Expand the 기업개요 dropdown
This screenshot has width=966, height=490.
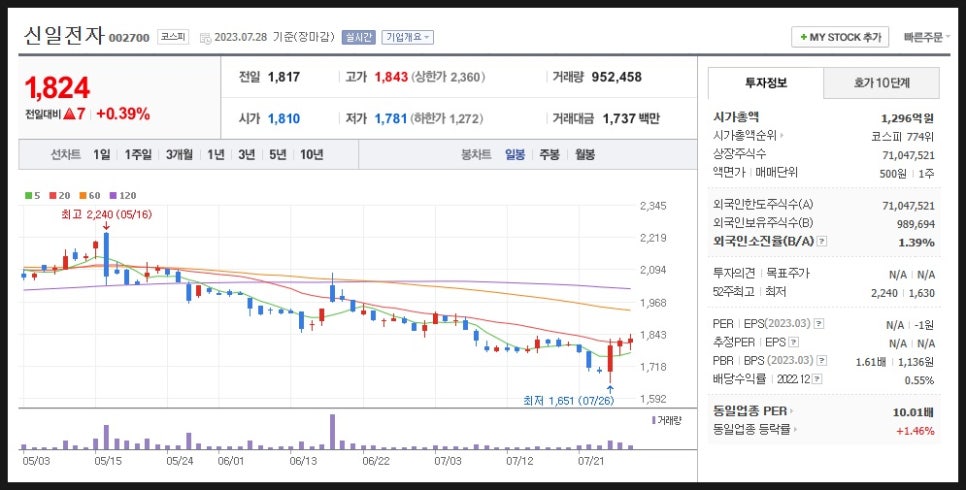point(407,37)
